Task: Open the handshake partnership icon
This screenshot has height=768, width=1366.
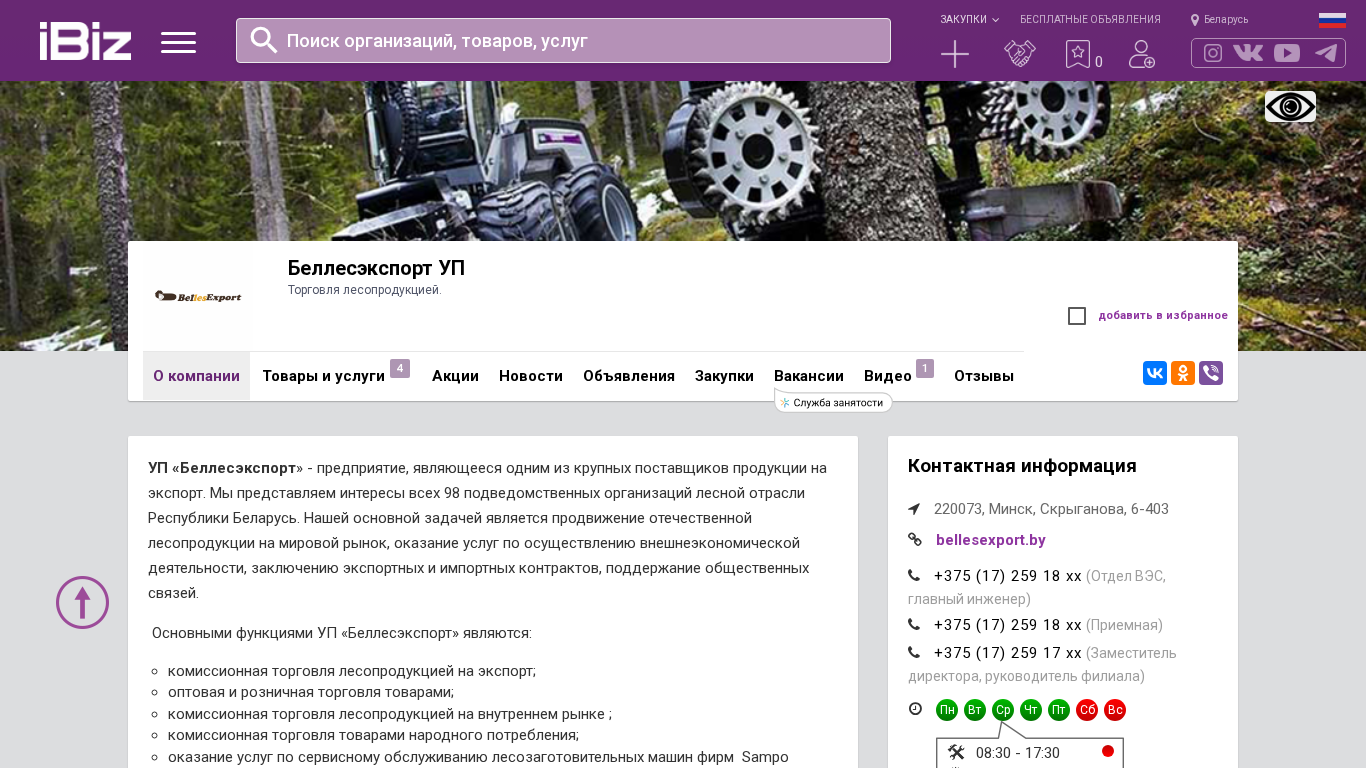Action: click(1020, 54)
